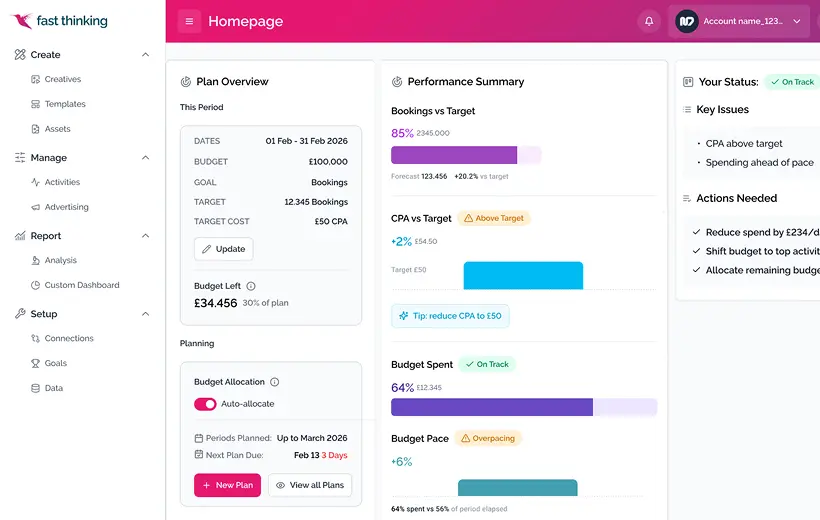Open the hamburger menu in header
Viewport: 820px width, 520px height.
coord(189,21)
